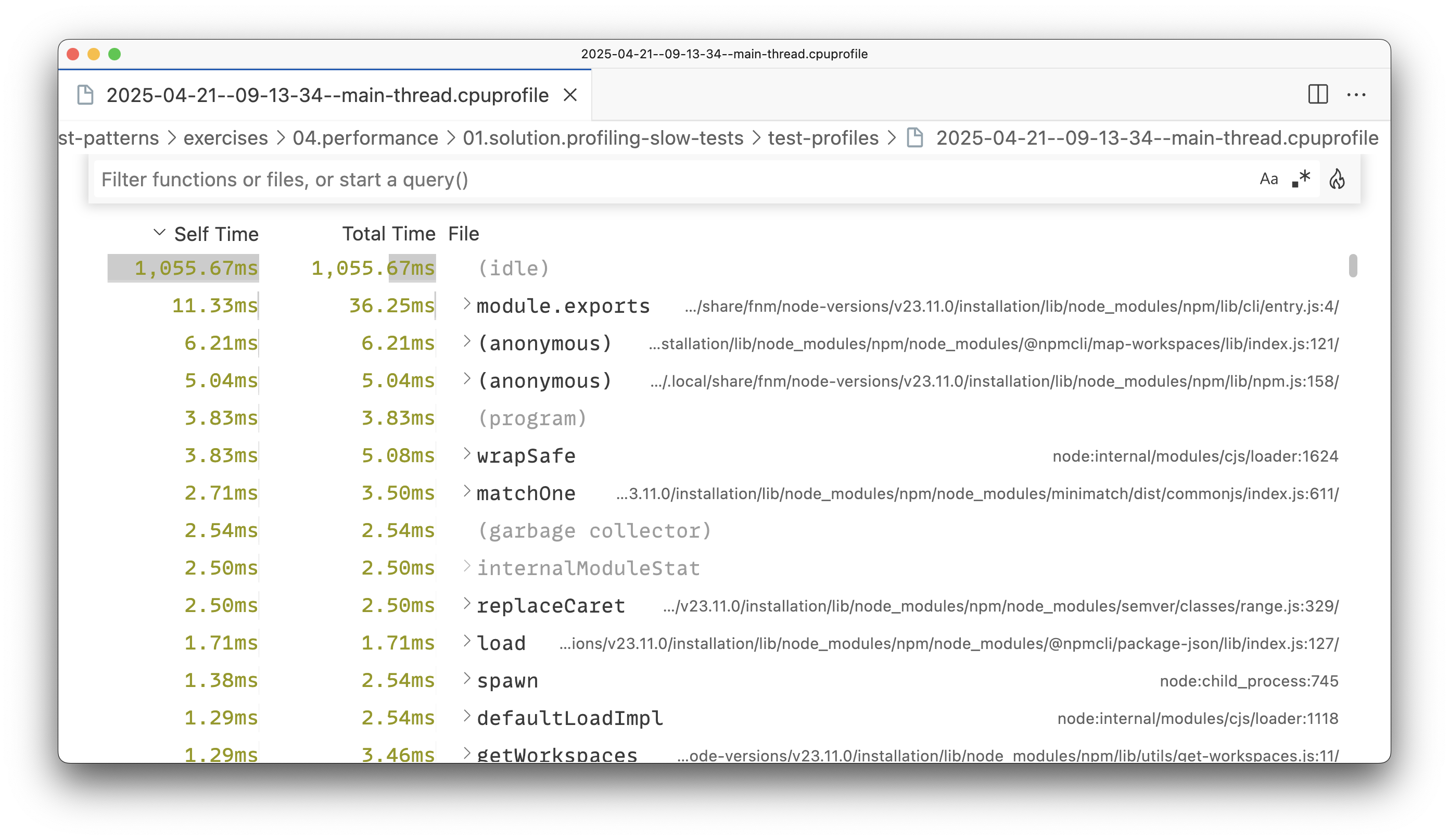Open get-workspaces.js:11 file link

tap(1008, 755)
